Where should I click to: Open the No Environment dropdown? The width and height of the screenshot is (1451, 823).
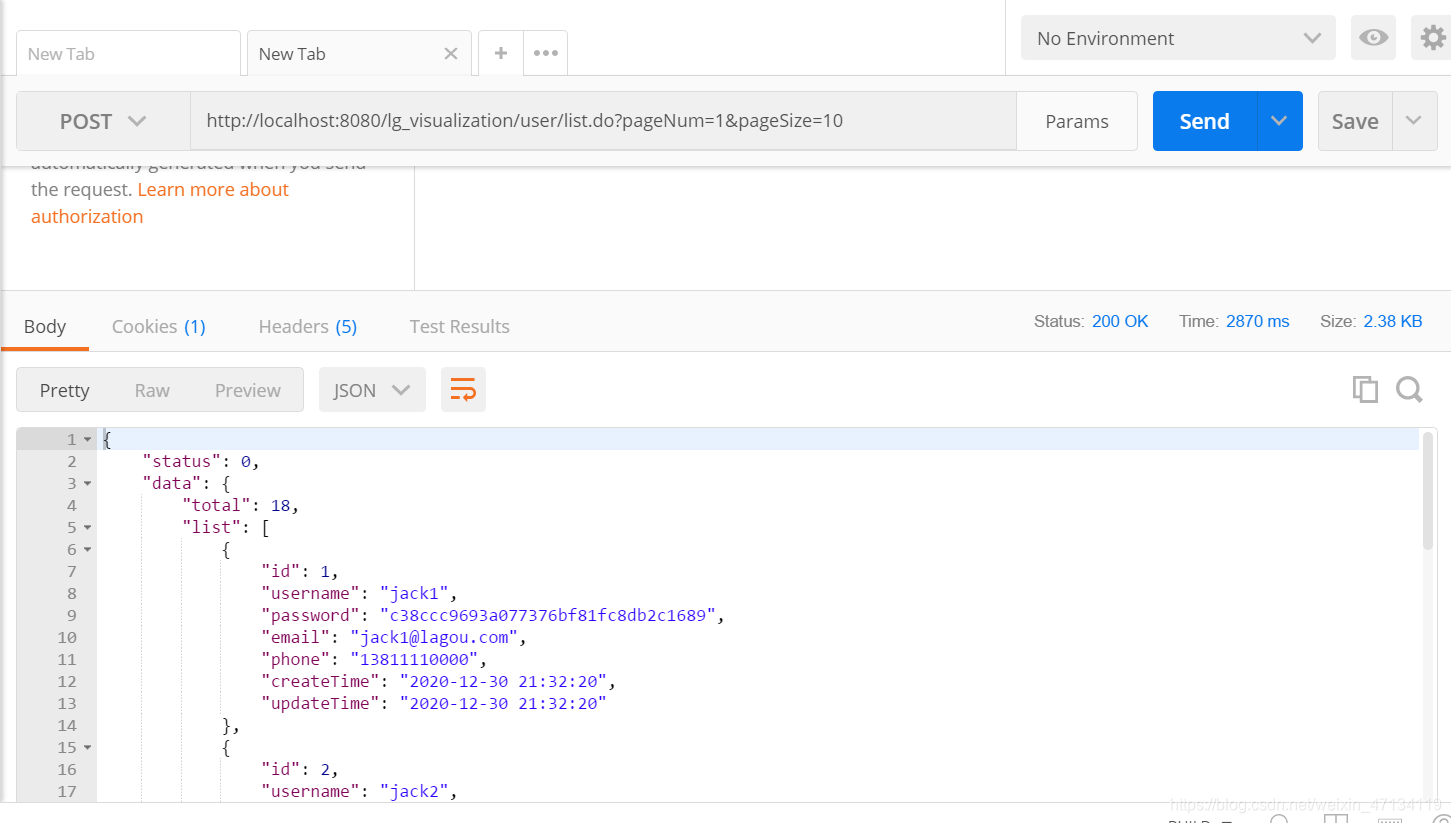point(1178,38)
